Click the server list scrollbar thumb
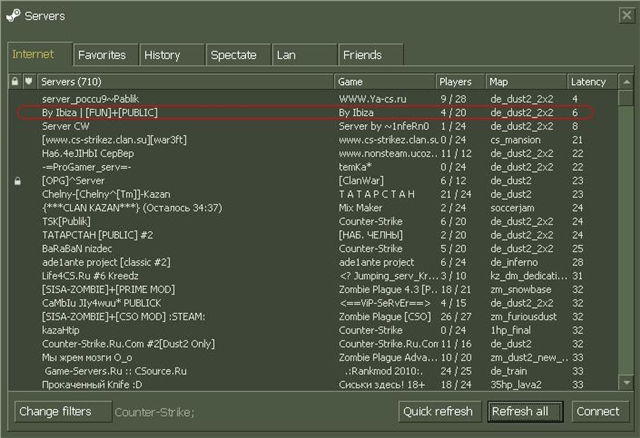Image resolution: width=640 pixels, height=438 pixels. click(x=626, y=98)
